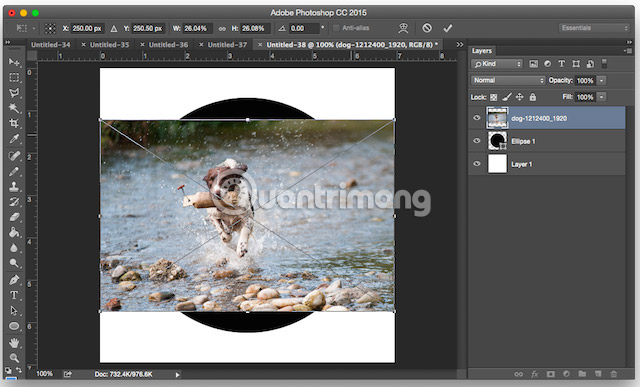Select the Zoom tool in toolbar
This screenshot has height=387, width=640.
click(x=14, y=358)
